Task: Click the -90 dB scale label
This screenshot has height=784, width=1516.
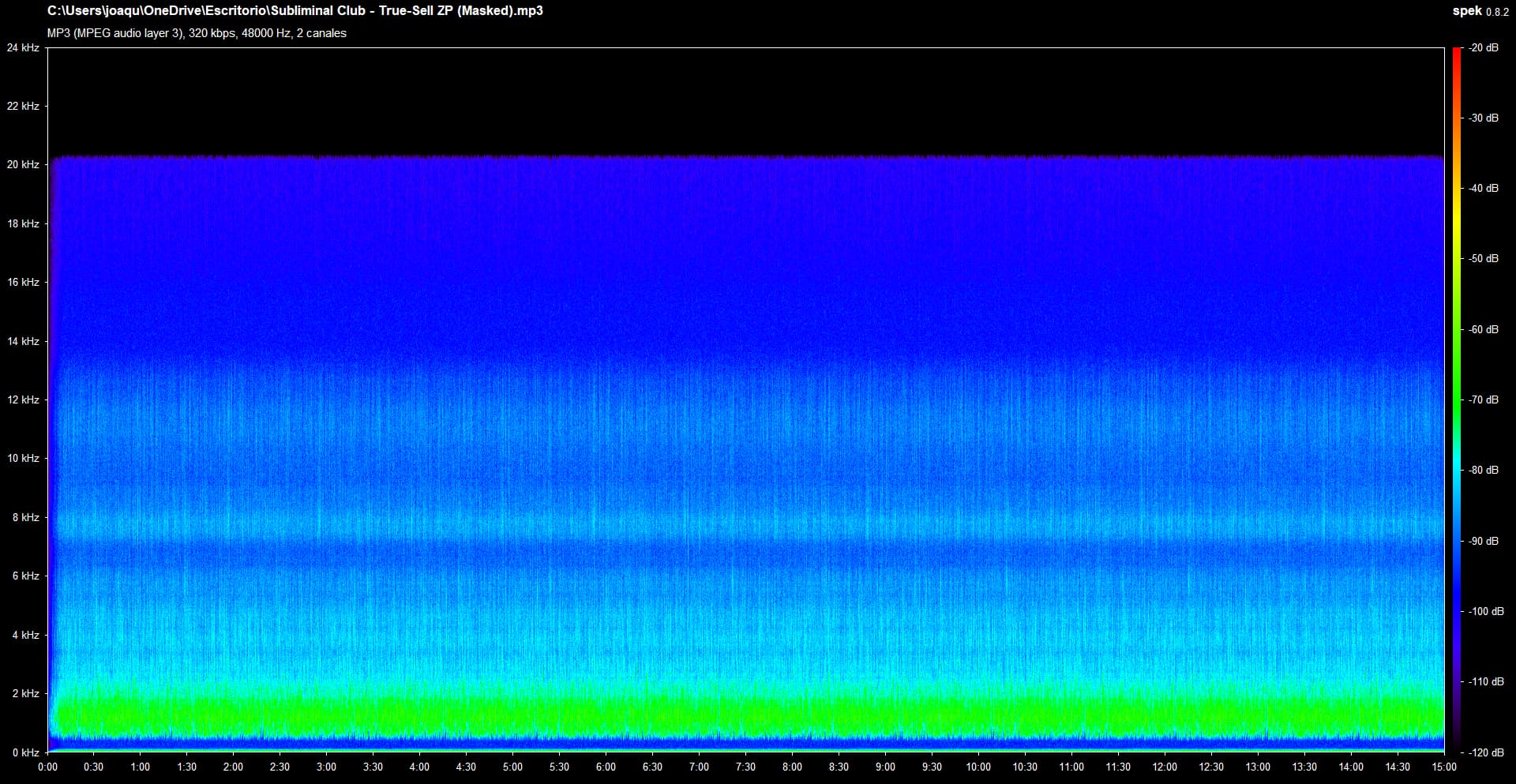Action: 1484,541
